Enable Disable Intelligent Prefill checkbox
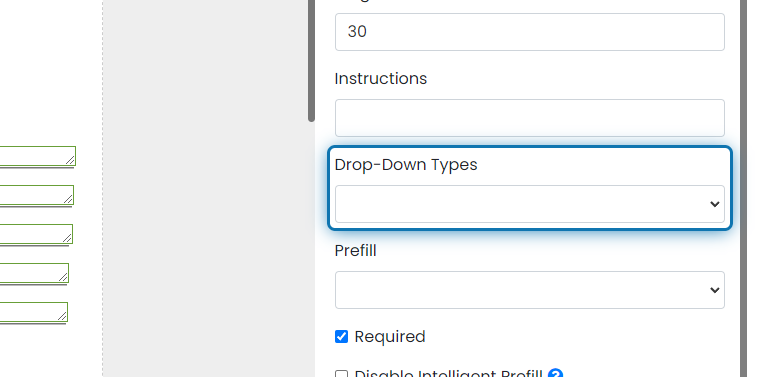Viewport: 768px width, 377px height. pyautogui.click(x=341, y=375)
